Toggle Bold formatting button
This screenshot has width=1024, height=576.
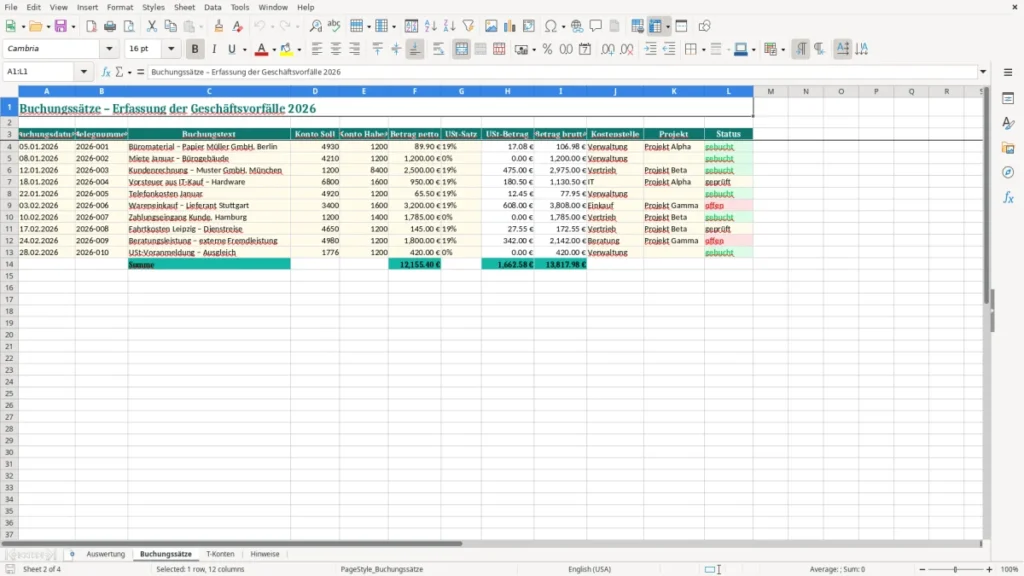click(195, 49)
